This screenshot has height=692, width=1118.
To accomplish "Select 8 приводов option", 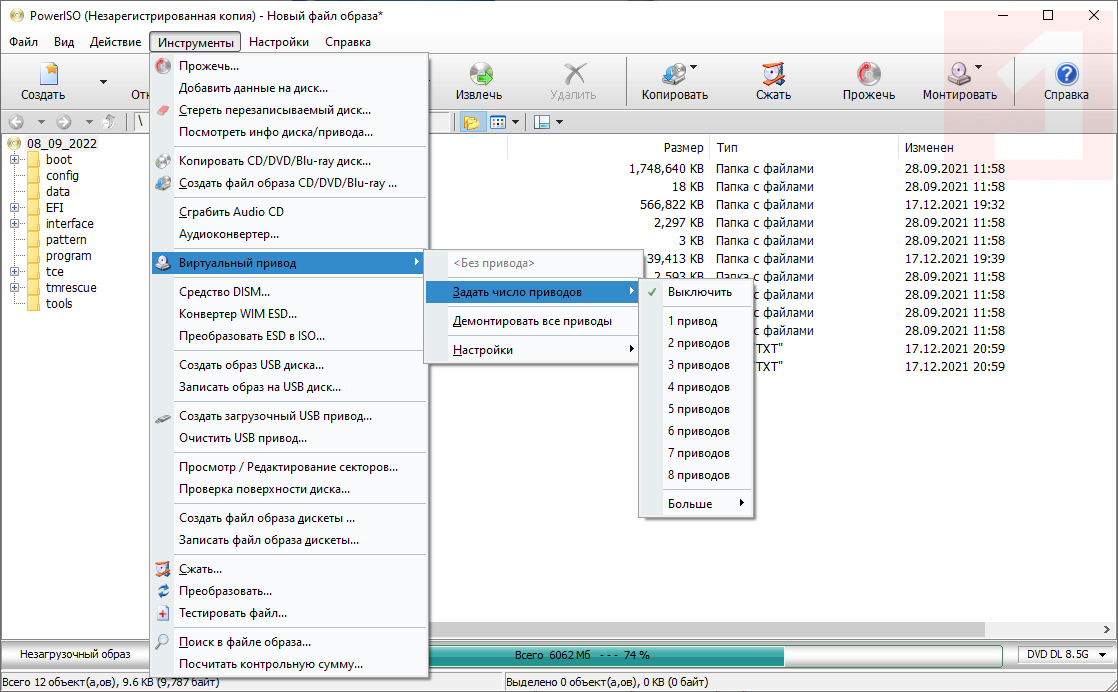I will point(696,476).
